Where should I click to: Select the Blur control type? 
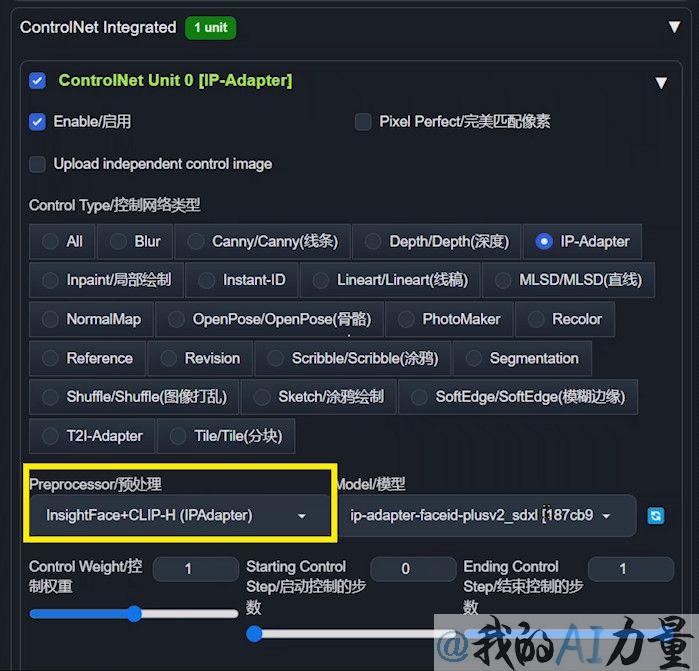[135, 242]
